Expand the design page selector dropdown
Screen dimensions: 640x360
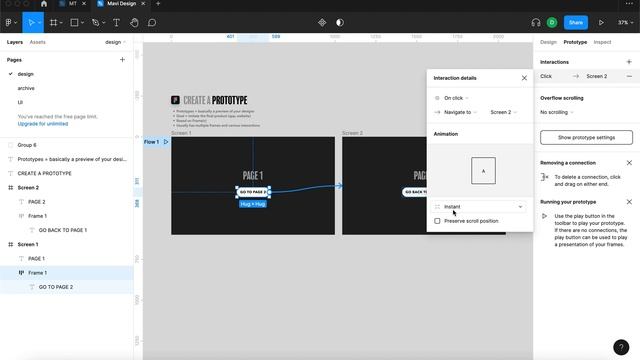(115, 42)
